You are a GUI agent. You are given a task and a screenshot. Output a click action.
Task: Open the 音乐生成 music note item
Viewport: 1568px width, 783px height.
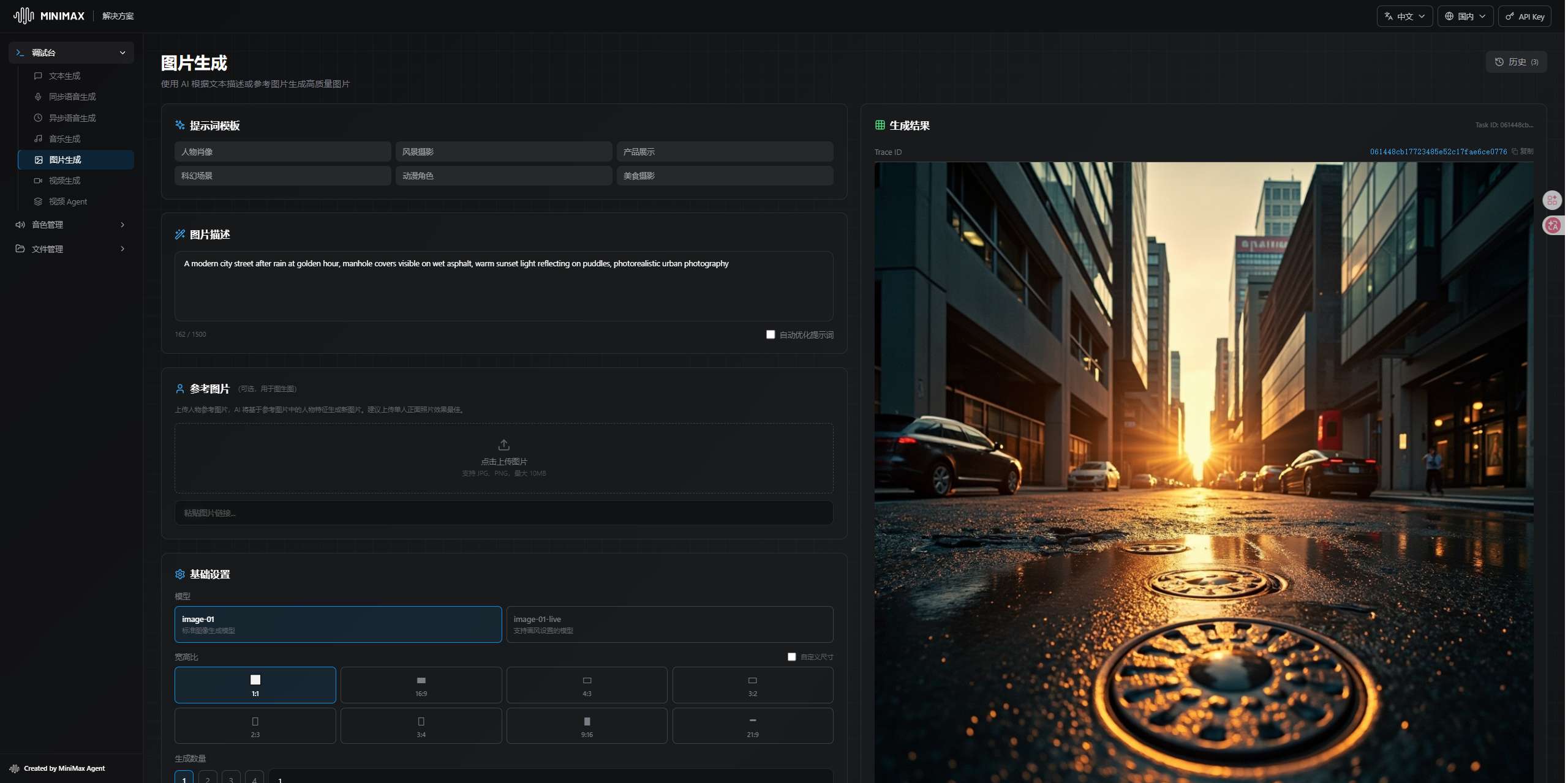click(x=64, y=139)
